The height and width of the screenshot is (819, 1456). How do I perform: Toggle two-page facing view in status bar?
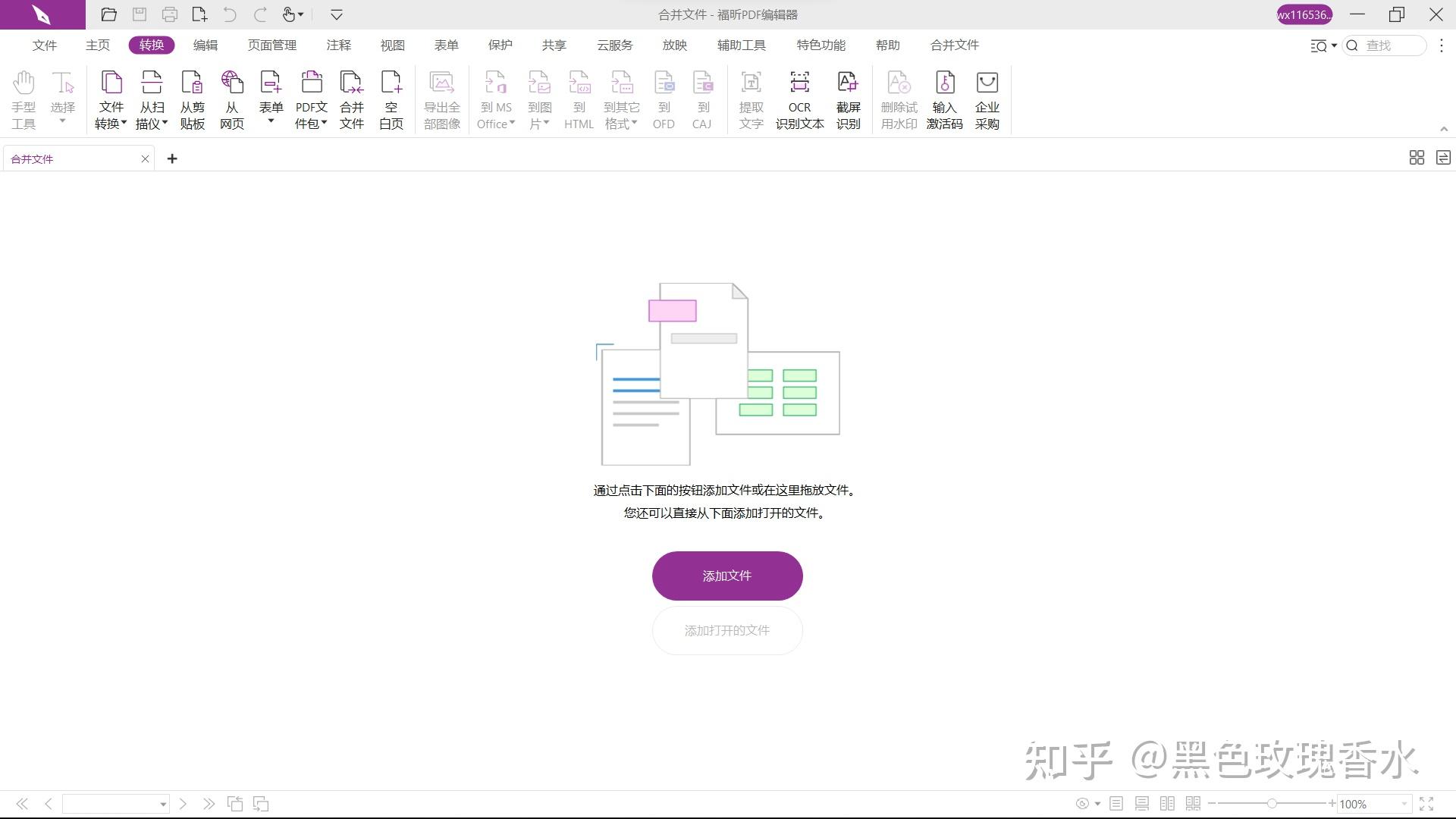click(x=1167, y=803)
